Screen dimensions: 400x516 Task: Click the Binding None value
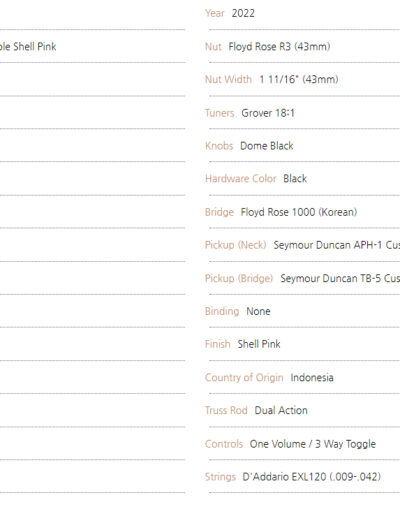click(x=258, y=311)
